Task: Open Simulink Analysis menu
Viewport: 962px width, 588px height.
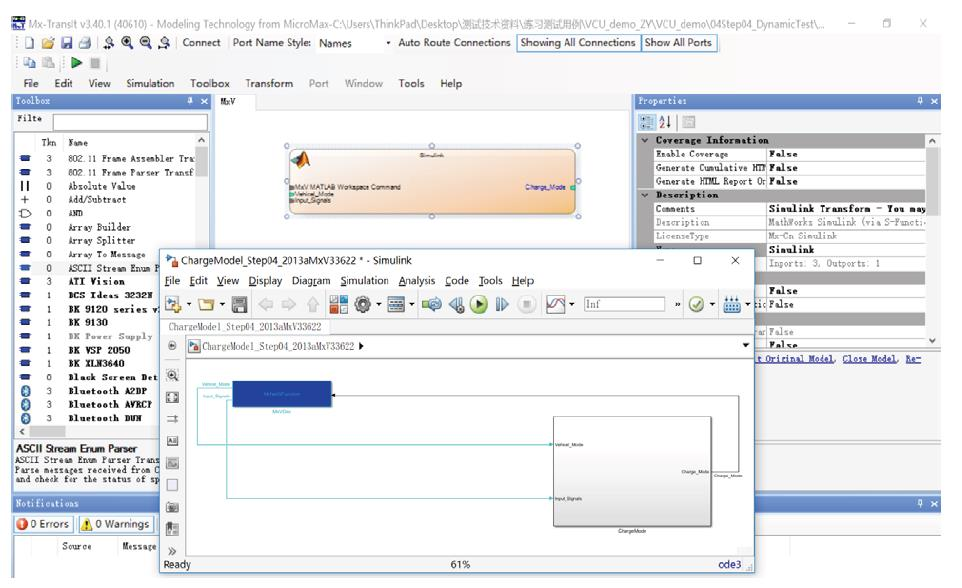Action: [x=417, y=281]
